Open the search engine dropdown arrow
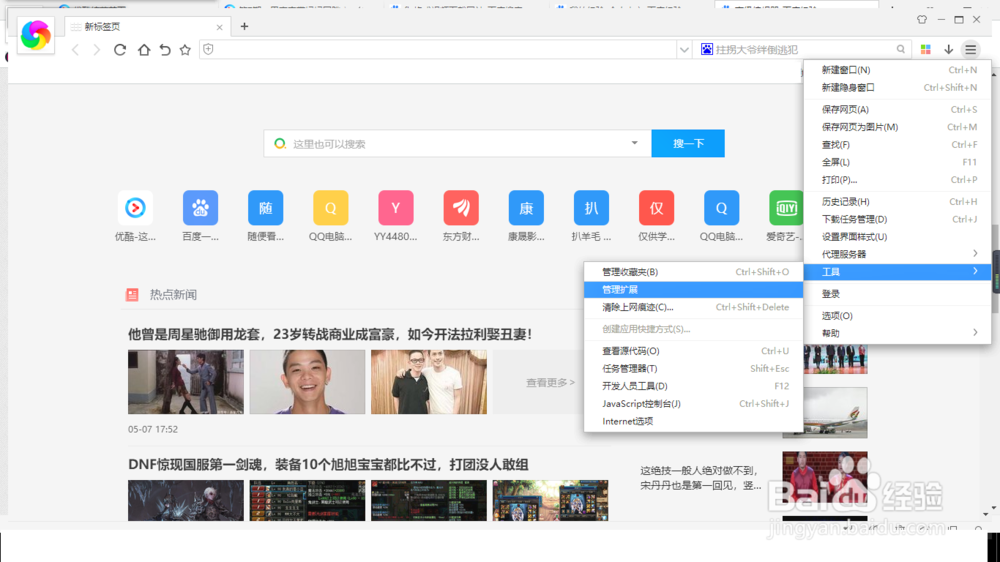This screenshot has height=562, width=1000. [634, 143]
